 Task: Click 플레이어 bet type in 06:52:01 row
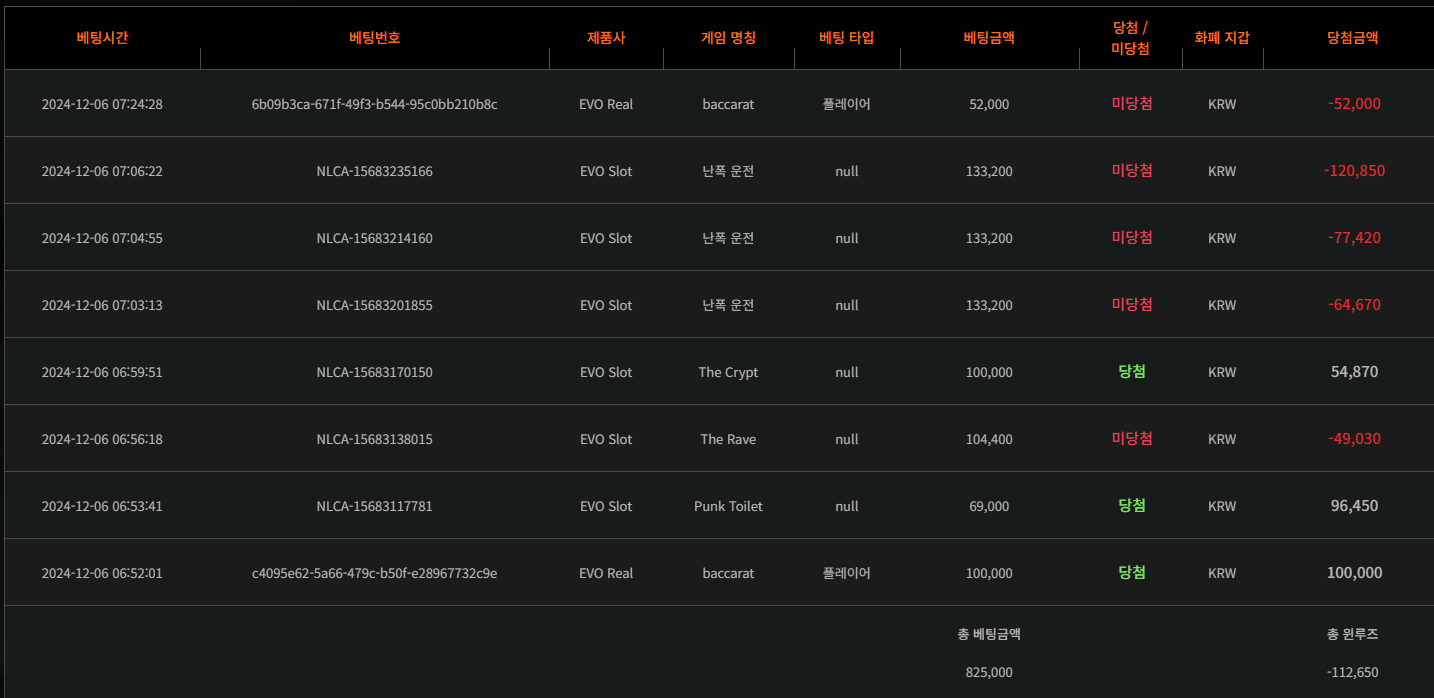[847, 573]
